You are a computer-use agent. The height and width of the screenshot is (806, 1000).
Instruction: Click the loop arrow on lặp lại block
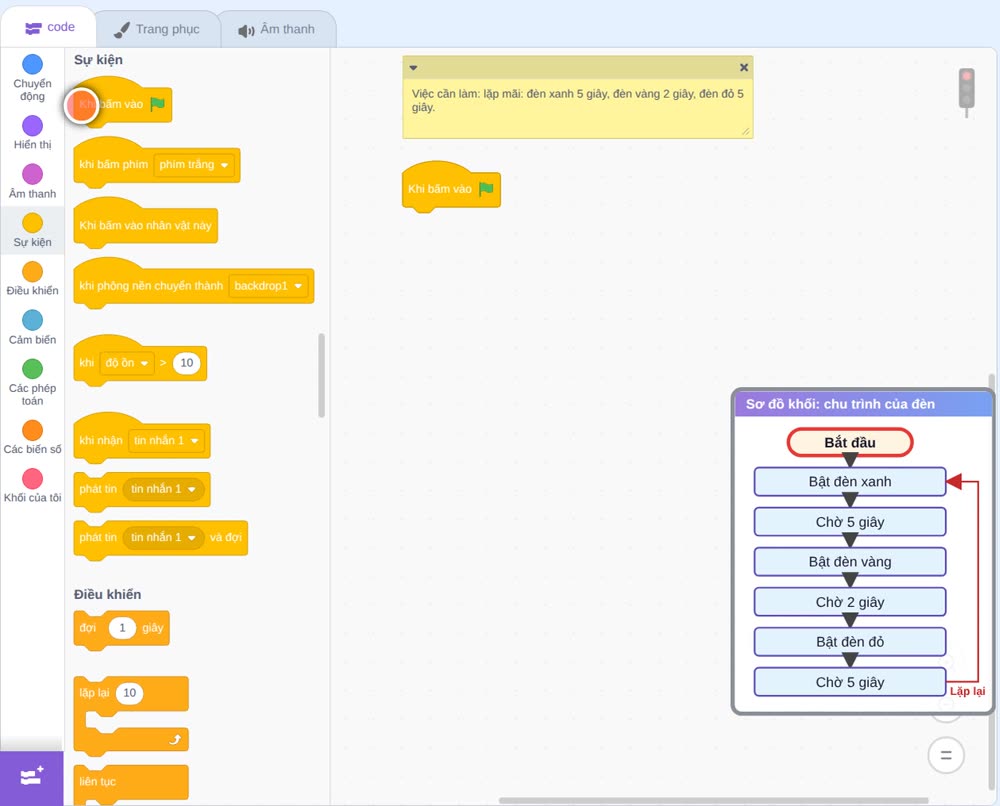click(175, 740)
